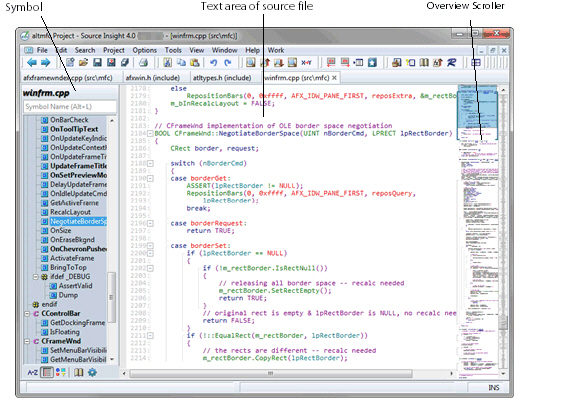Switch to the afxwin.h (include) tab
This screenshot has width=561, height=406.
pos(153,78)
